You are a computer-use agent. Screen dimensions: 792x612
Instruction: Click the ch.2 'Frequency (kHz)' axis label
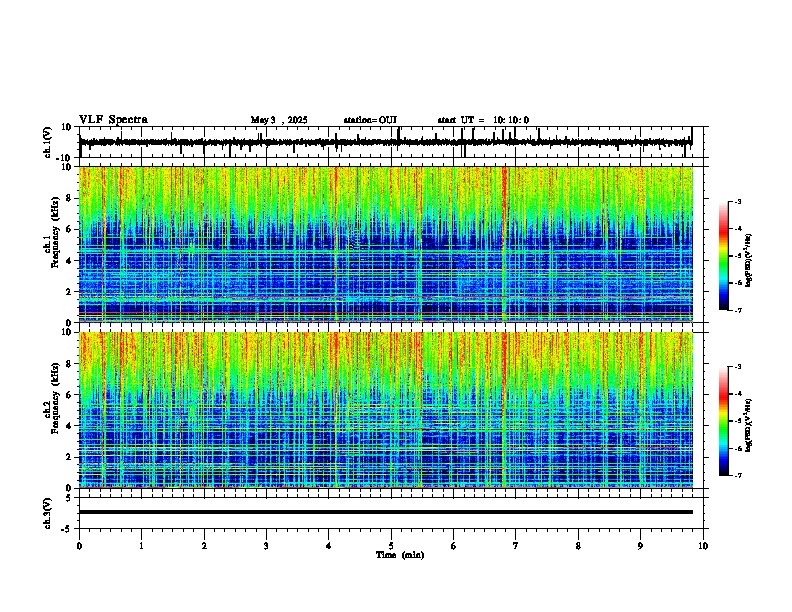[55, 398]
